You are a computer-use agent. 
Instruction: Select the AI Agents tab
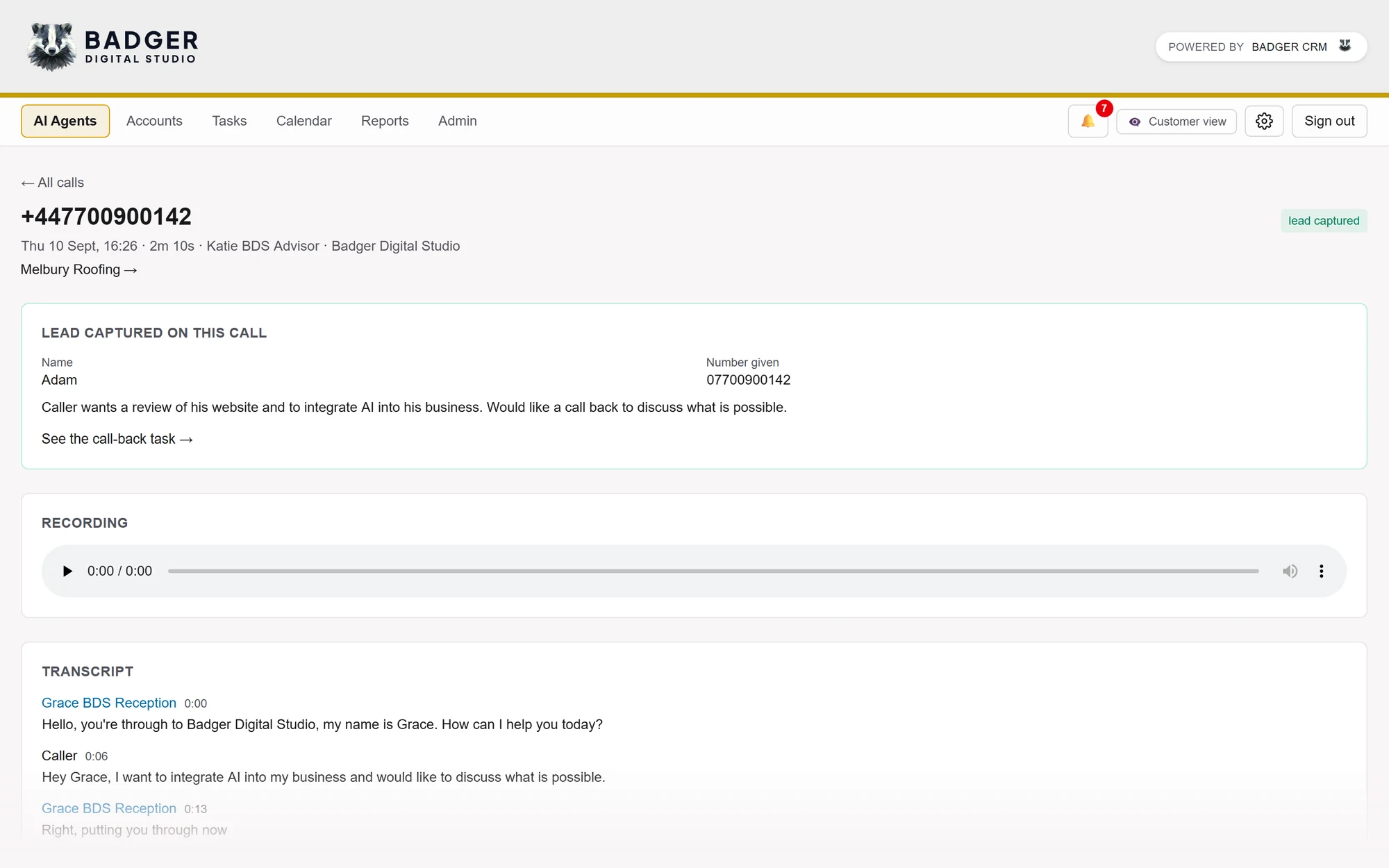tap(65, 121)
